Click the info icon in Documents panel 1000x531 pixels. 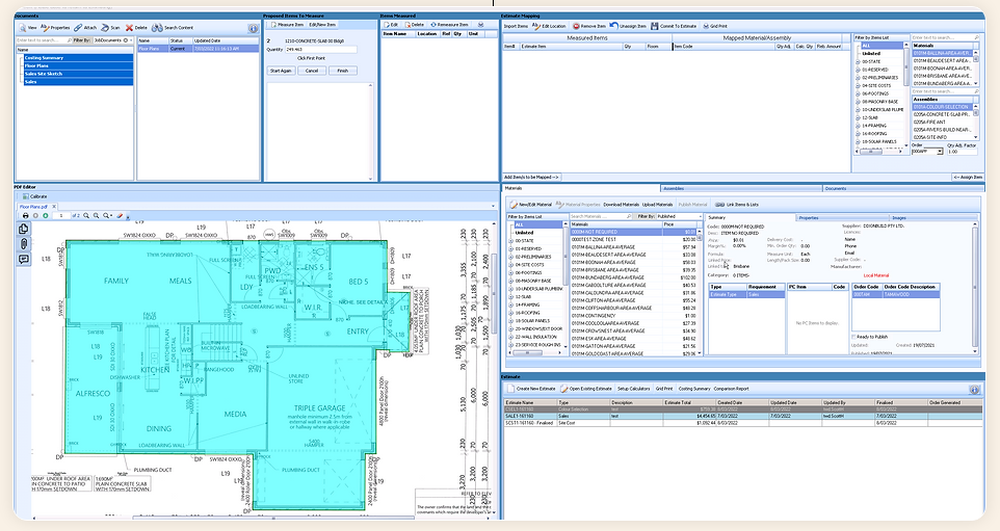pyautogui.click(x=253, y=29)
